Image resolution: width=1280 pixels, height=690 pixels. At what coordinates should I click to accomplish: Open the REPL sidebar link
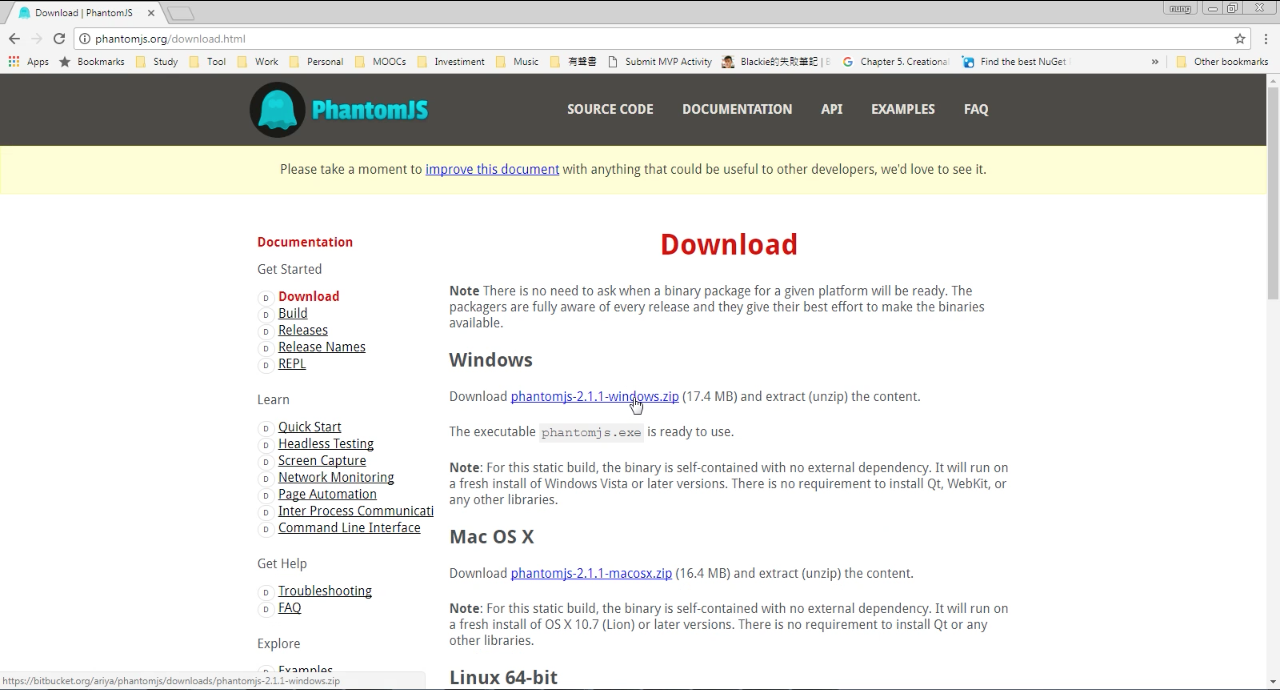point(292,365)
